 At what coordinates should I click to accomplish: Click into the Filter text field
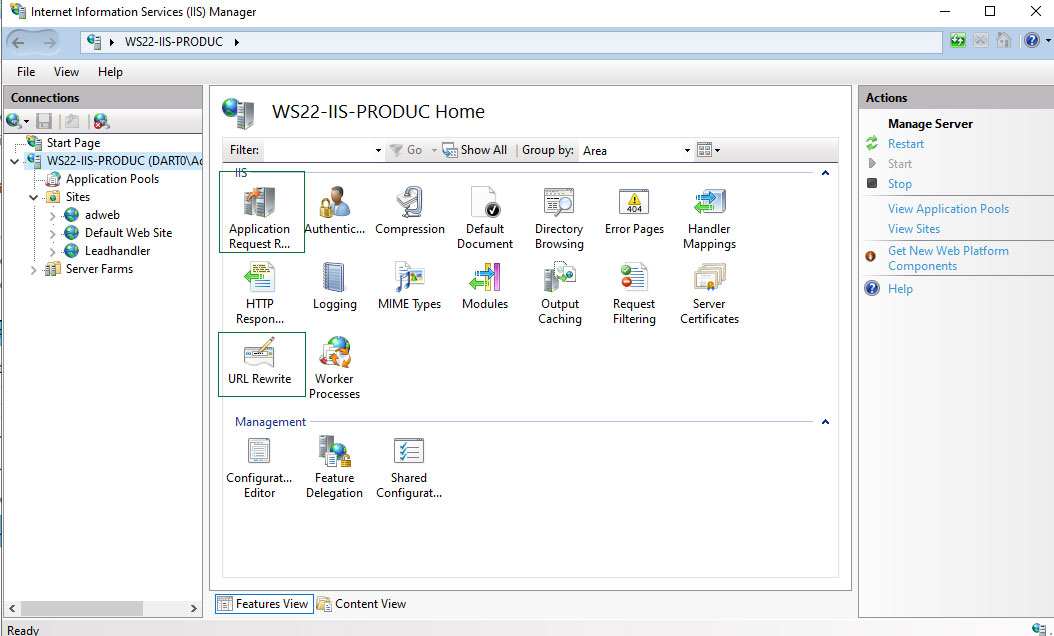tap(319, 151)
